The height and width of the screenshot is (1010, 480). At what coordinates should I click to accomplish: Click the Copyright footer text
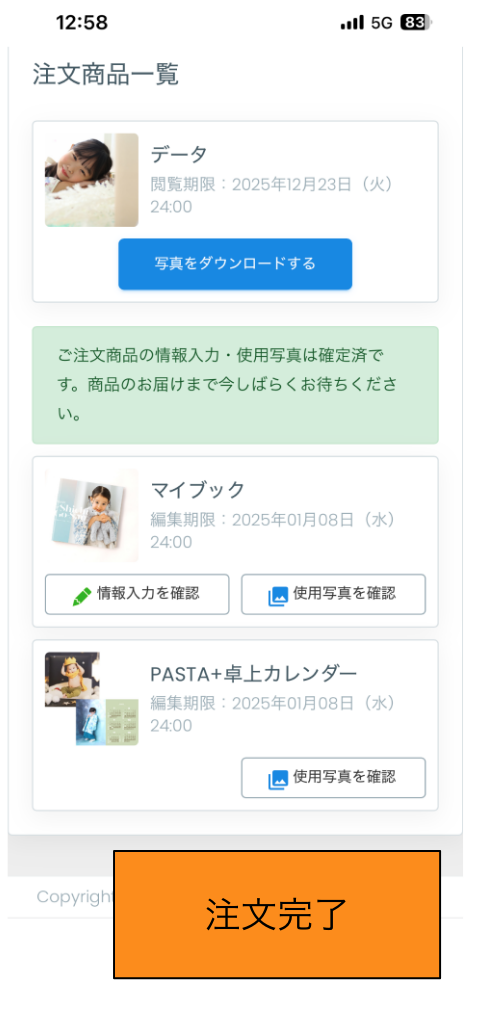(x=74, y=897)
